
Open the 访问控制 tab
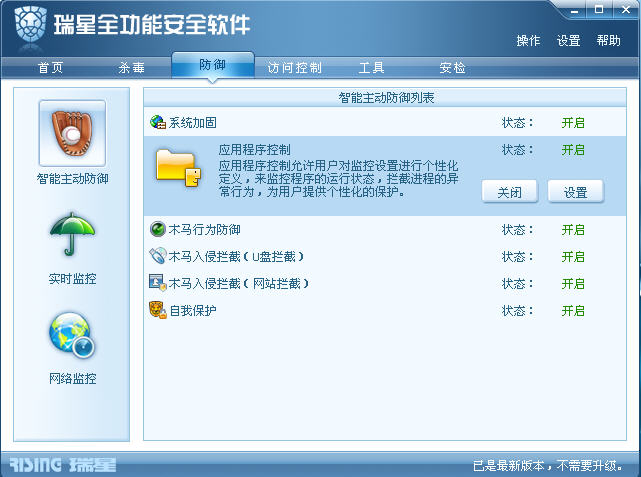coord(294,67)
